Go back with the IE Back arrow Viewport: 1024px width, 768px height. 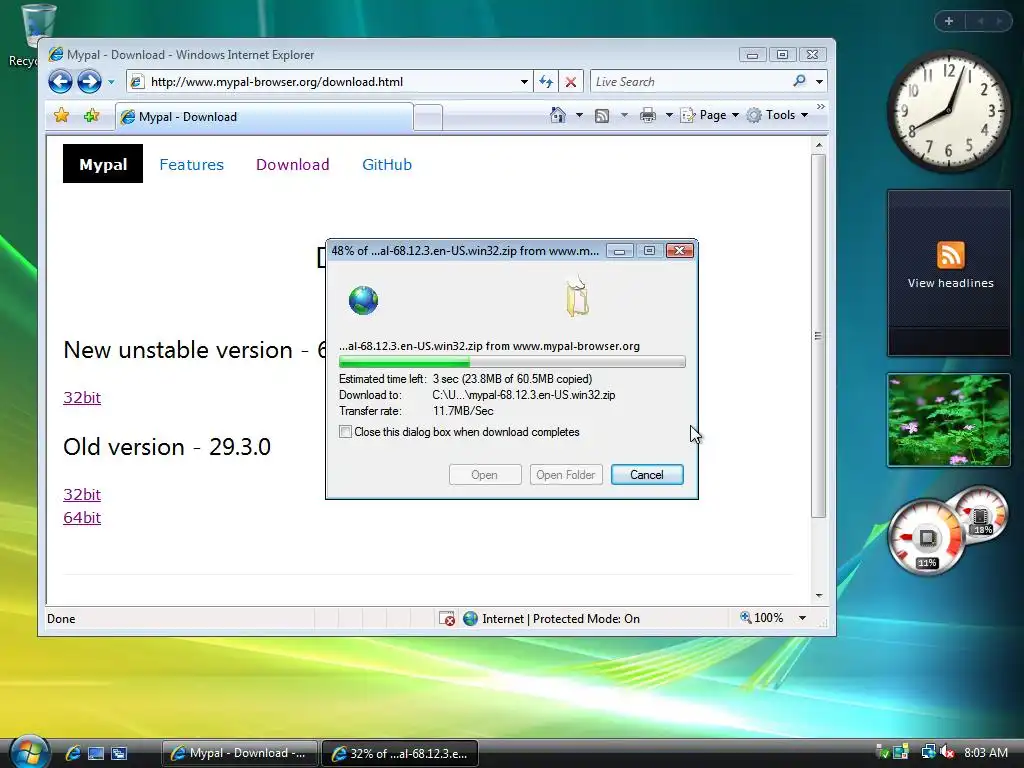tap(60, 82)
